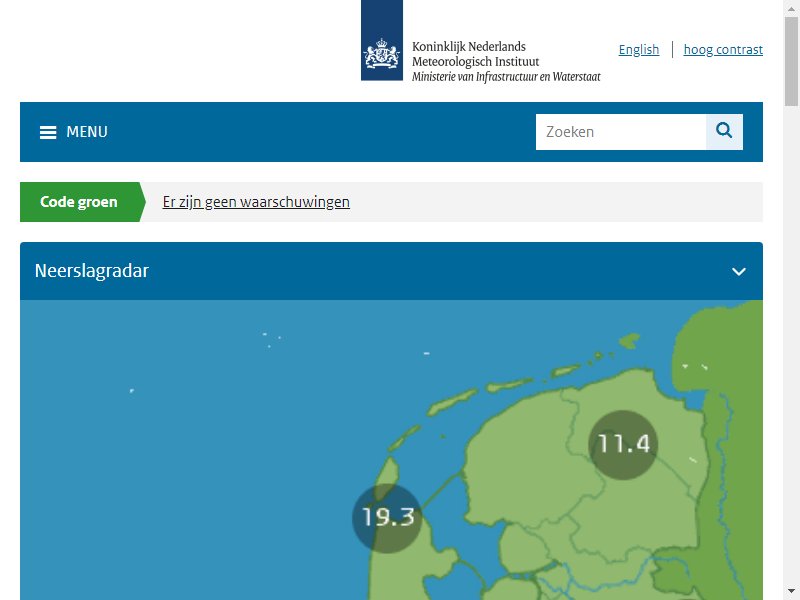Image resolution: width=800 pixels, height=600 pixels.
Task: Click the page vertical scrollbar thumb
Action: [x=792, y=61]
